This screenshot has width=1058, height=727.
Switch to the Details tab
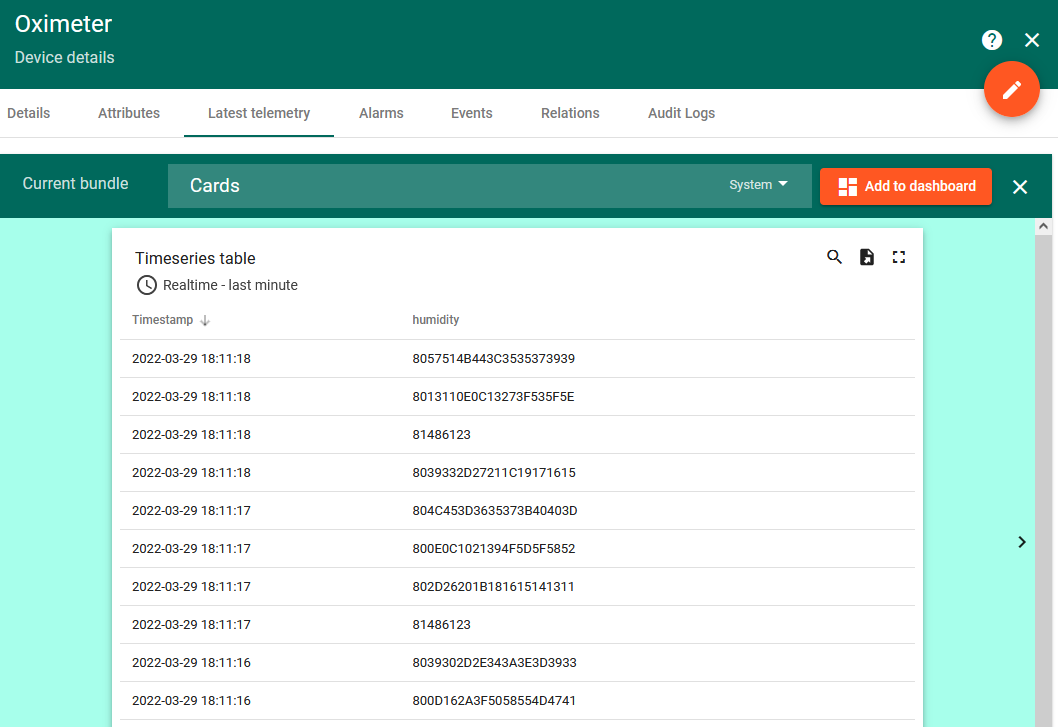(27, 113)
